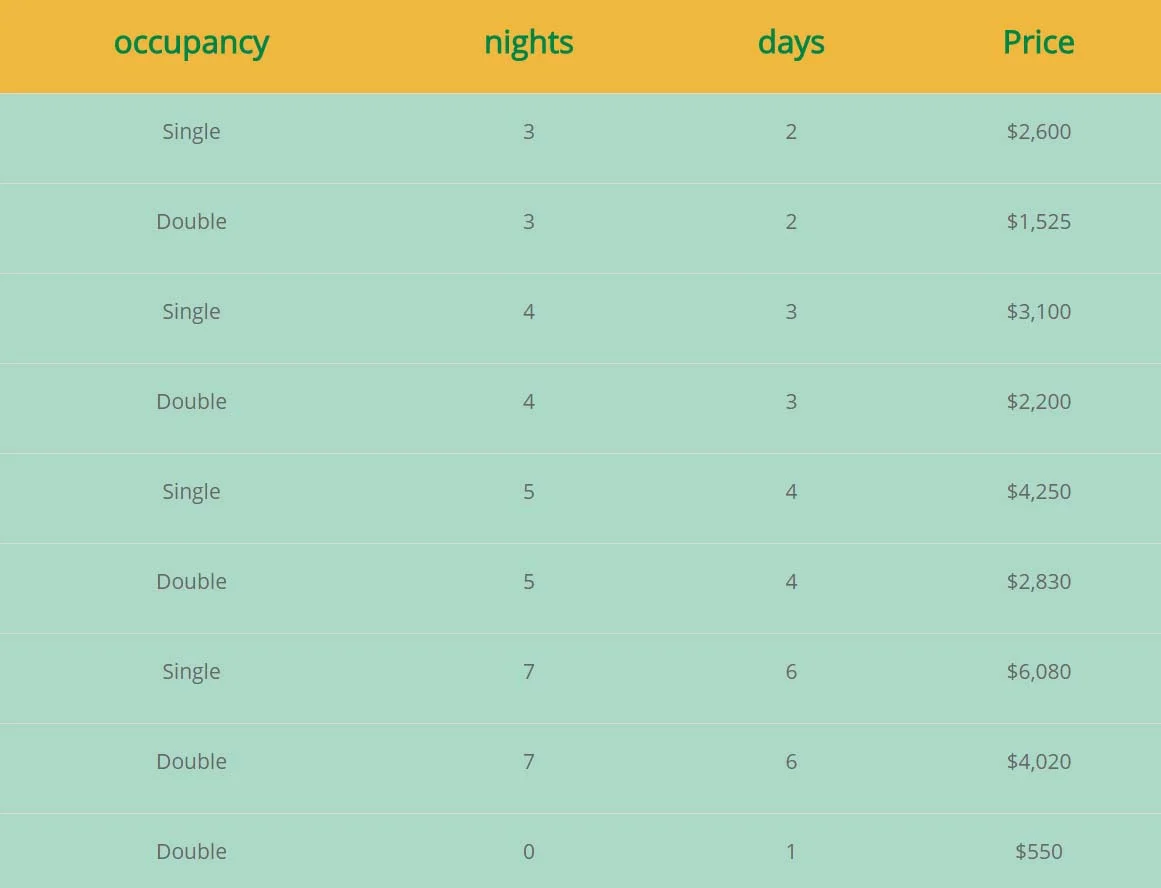Image resolution: width=1161 pixels, height=888 pixels.
Task: Select the $2,830 price cell
Action: click(x=1038, y=581)
